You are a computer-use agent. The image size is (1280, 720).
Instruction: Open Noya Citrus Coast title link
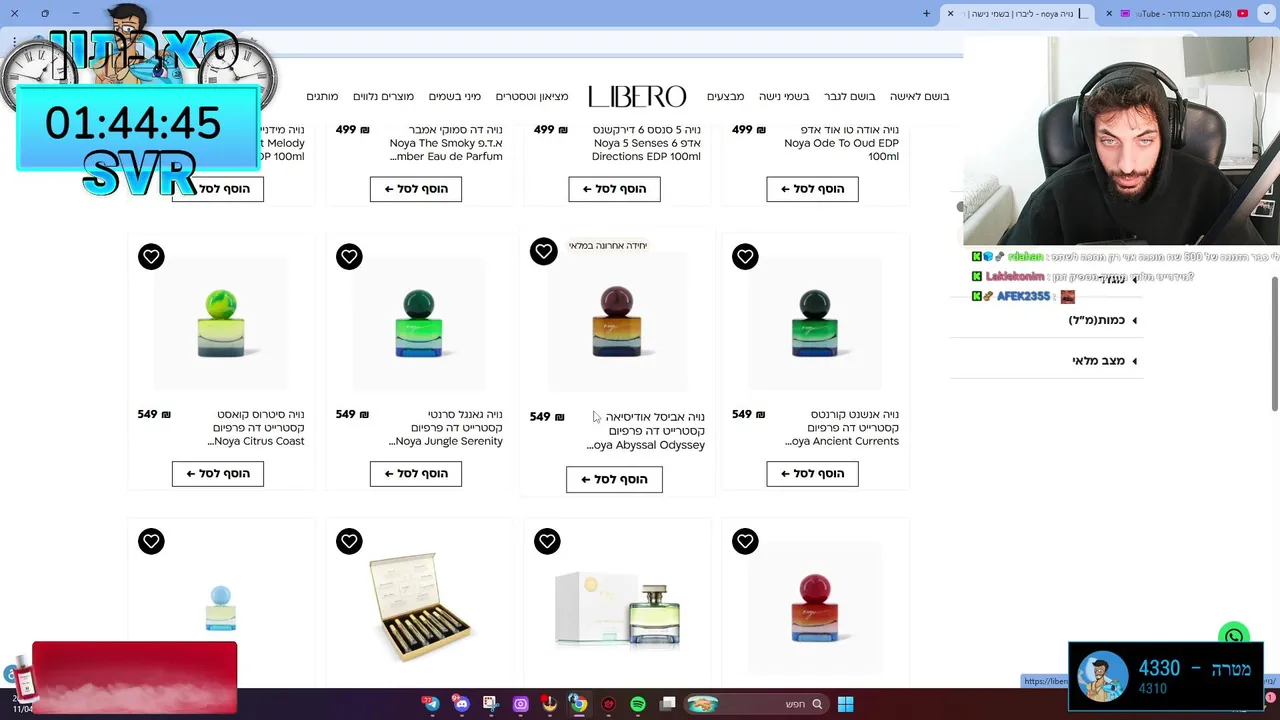256,427
